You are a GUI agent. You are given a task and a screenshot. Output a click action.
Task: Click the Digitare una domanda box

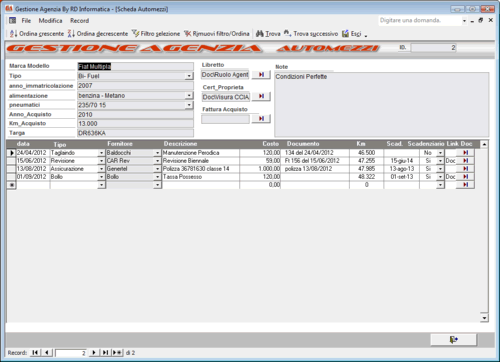point(420,21)
